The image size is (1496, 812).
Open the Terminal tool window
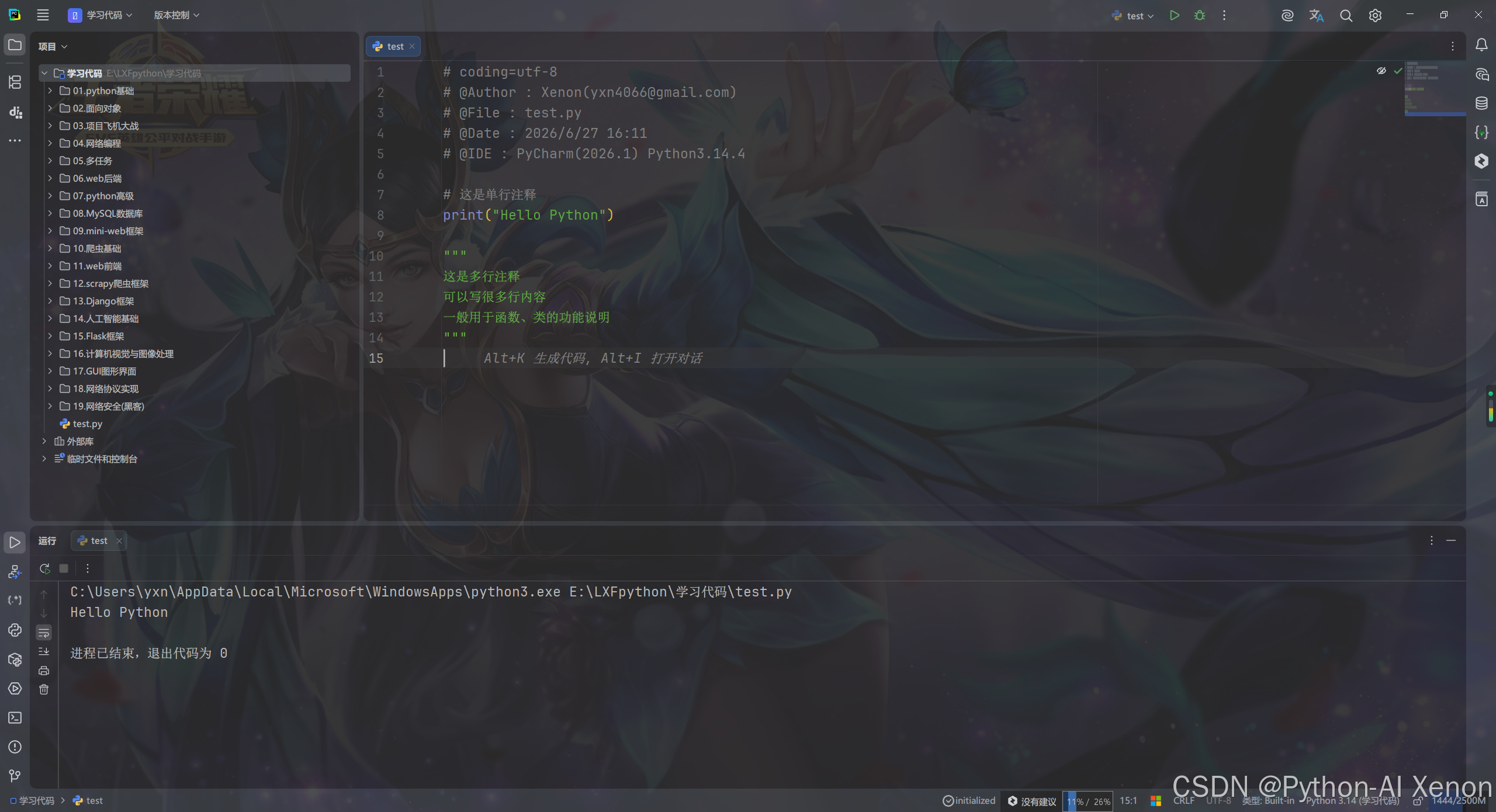tap(15, 718)
